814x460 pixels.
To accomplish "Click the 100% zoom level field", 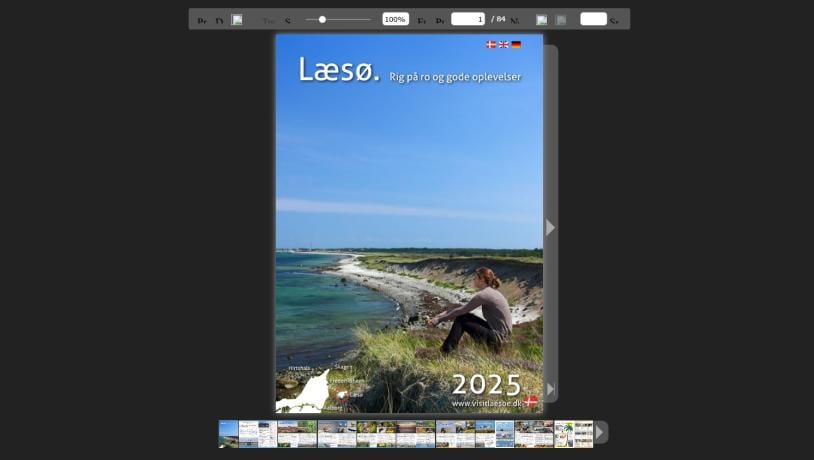I will pyautogui.click(x=395, y=19).
